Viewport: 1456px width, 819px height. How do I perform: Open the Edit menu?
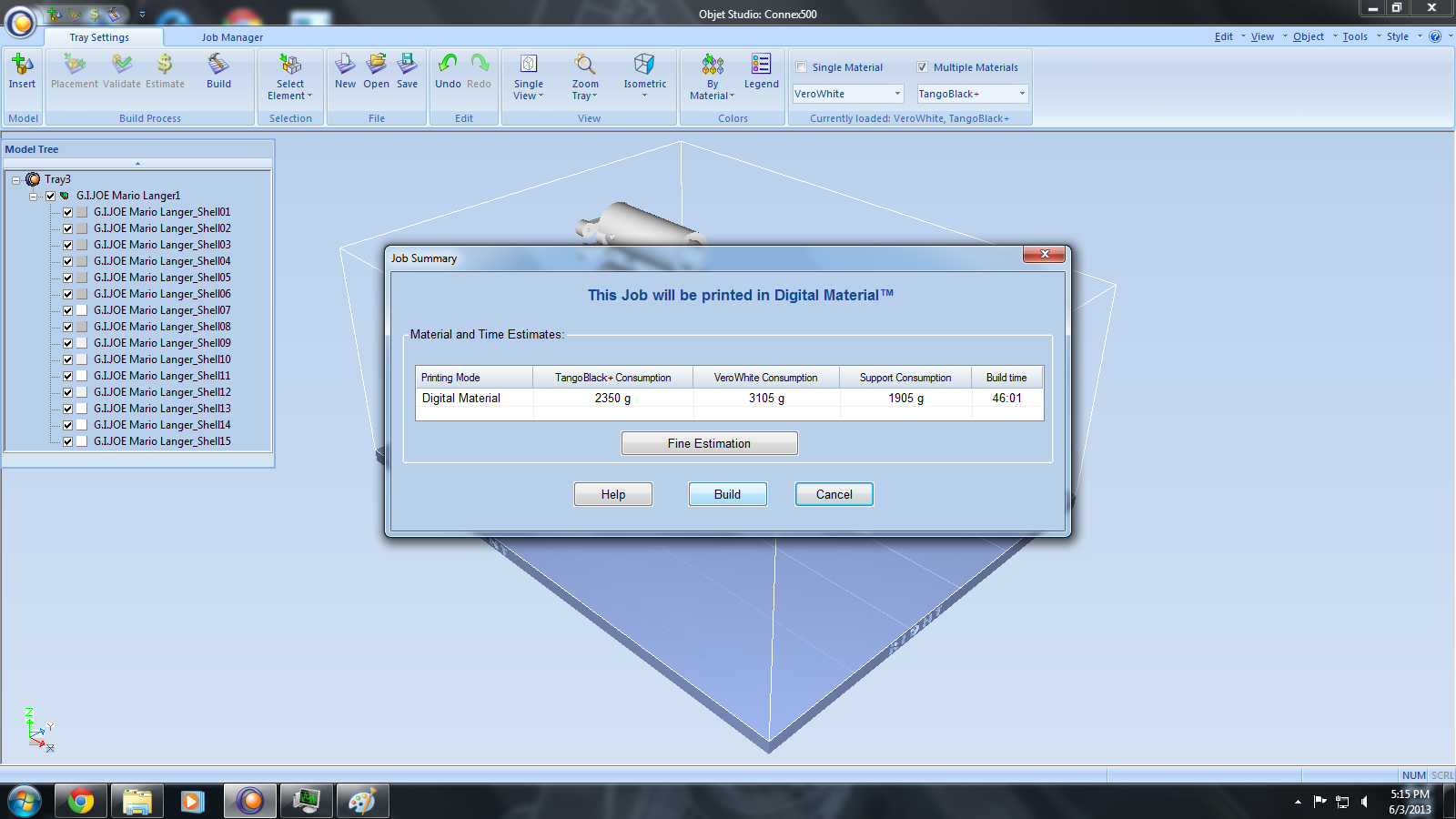tap(1224, 36)
